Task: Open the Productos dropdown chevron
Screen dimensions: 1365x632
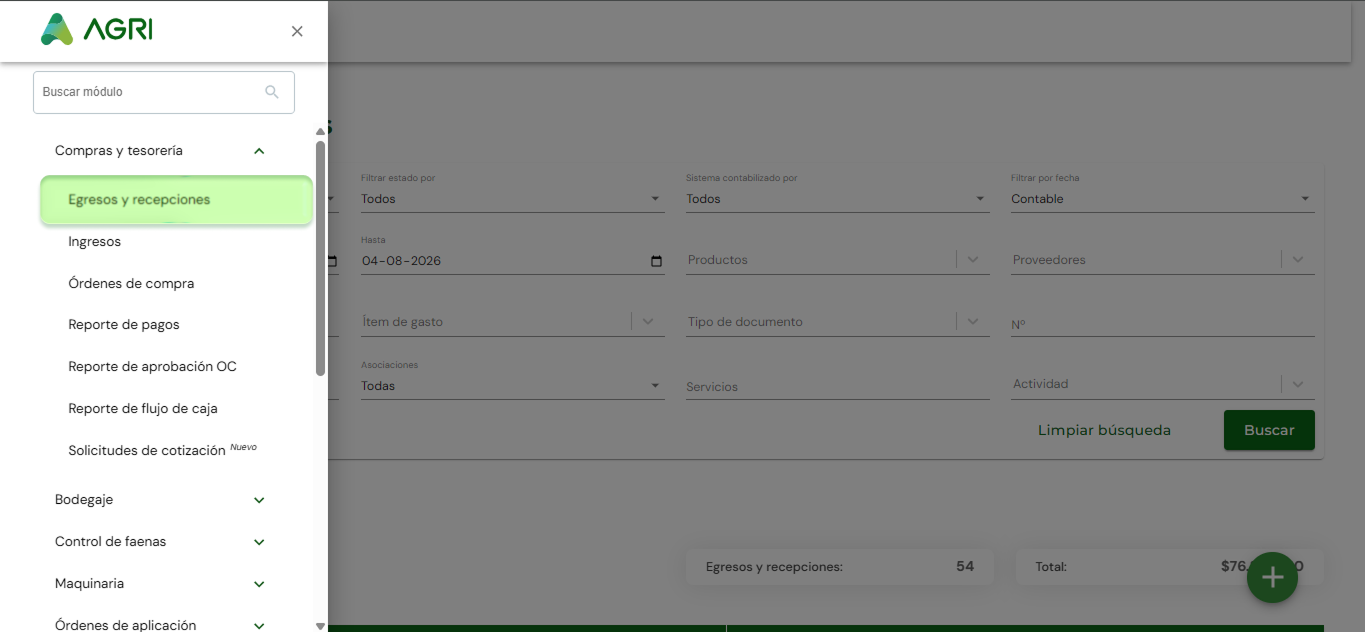Action: click(x=973, y=260)
